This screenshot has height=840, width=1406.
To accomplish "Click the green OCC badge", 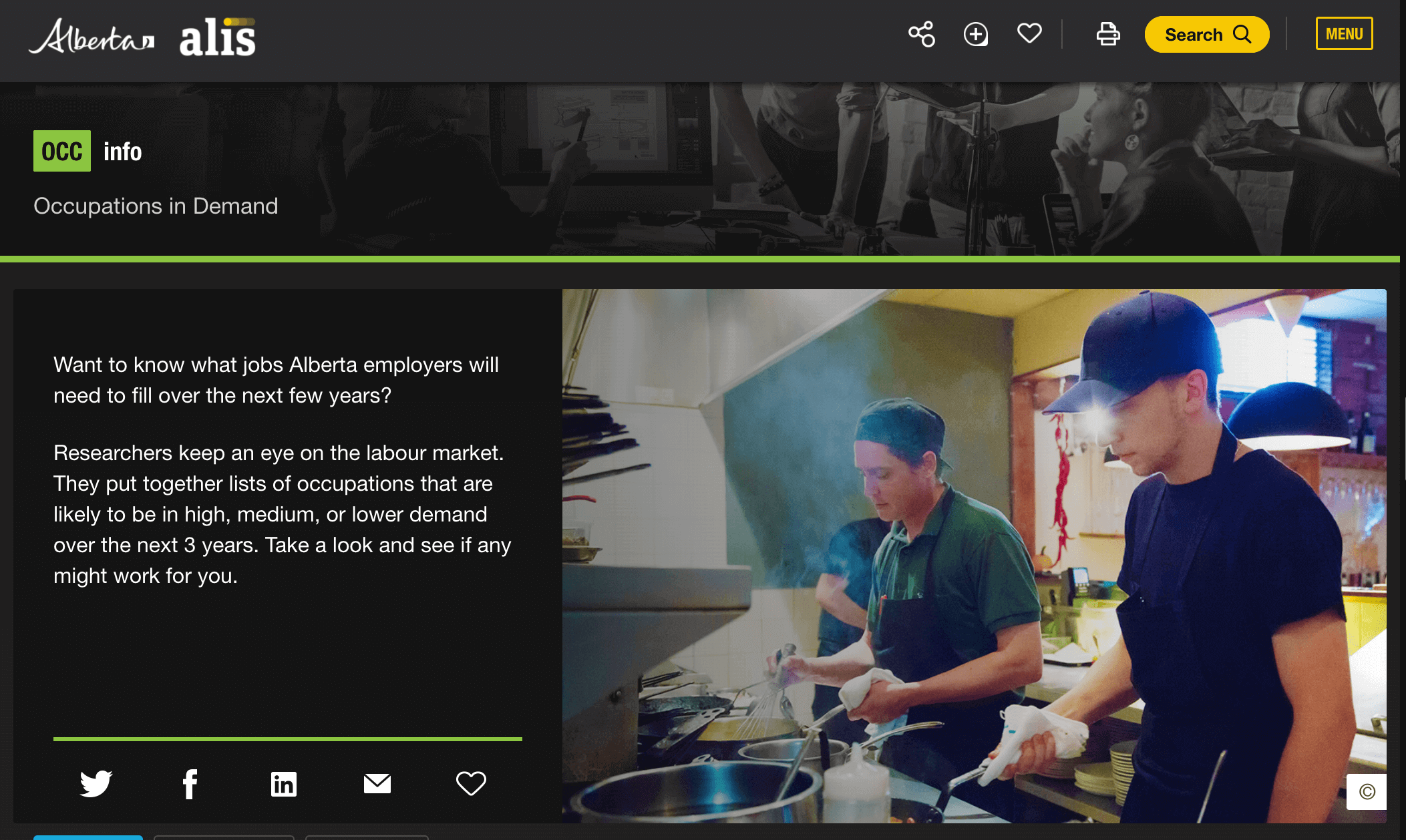I will click(62, 152).
